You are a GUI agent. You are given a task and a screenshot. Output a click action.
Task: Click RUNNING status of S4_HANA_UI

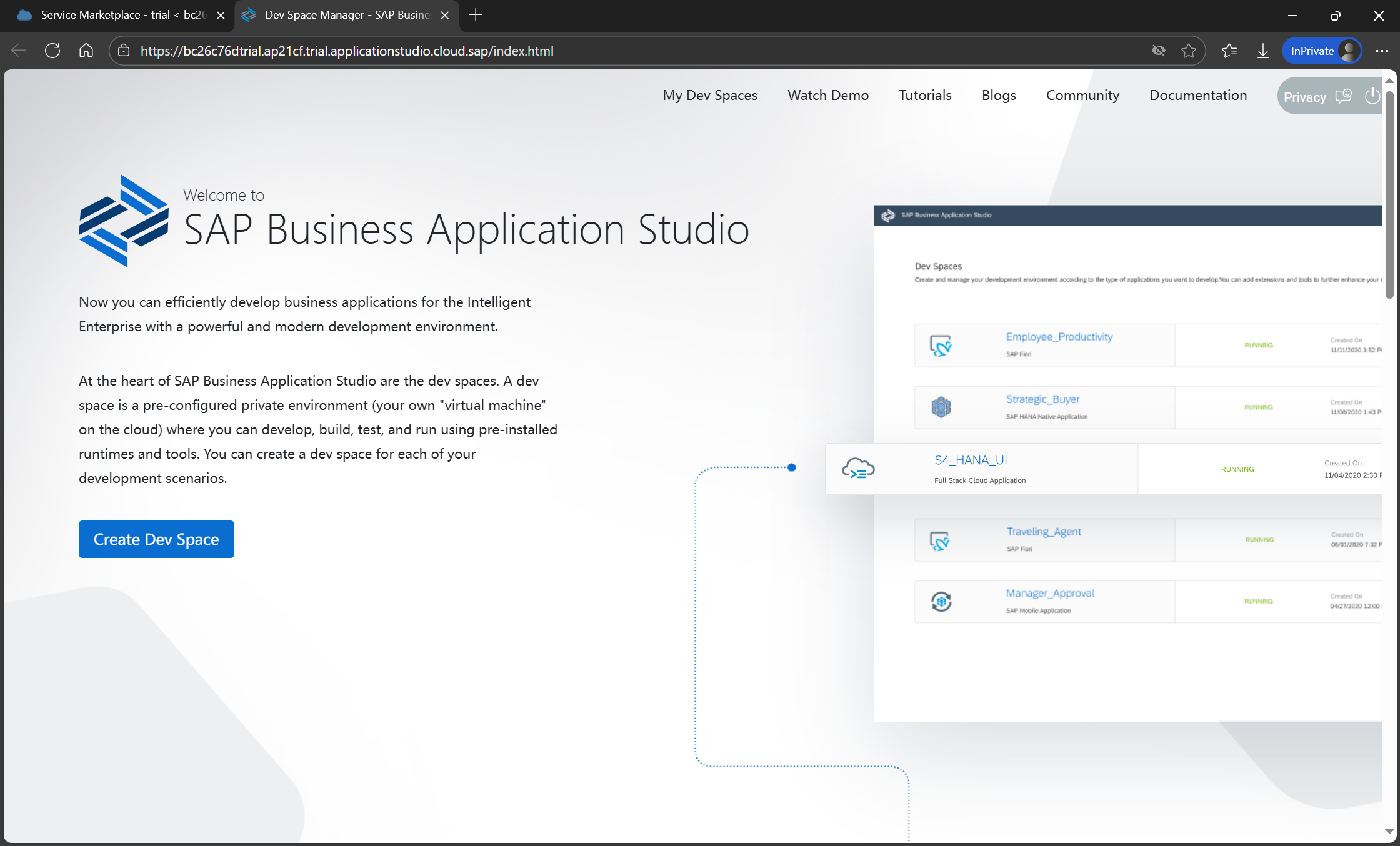[x=1237, y=469]
